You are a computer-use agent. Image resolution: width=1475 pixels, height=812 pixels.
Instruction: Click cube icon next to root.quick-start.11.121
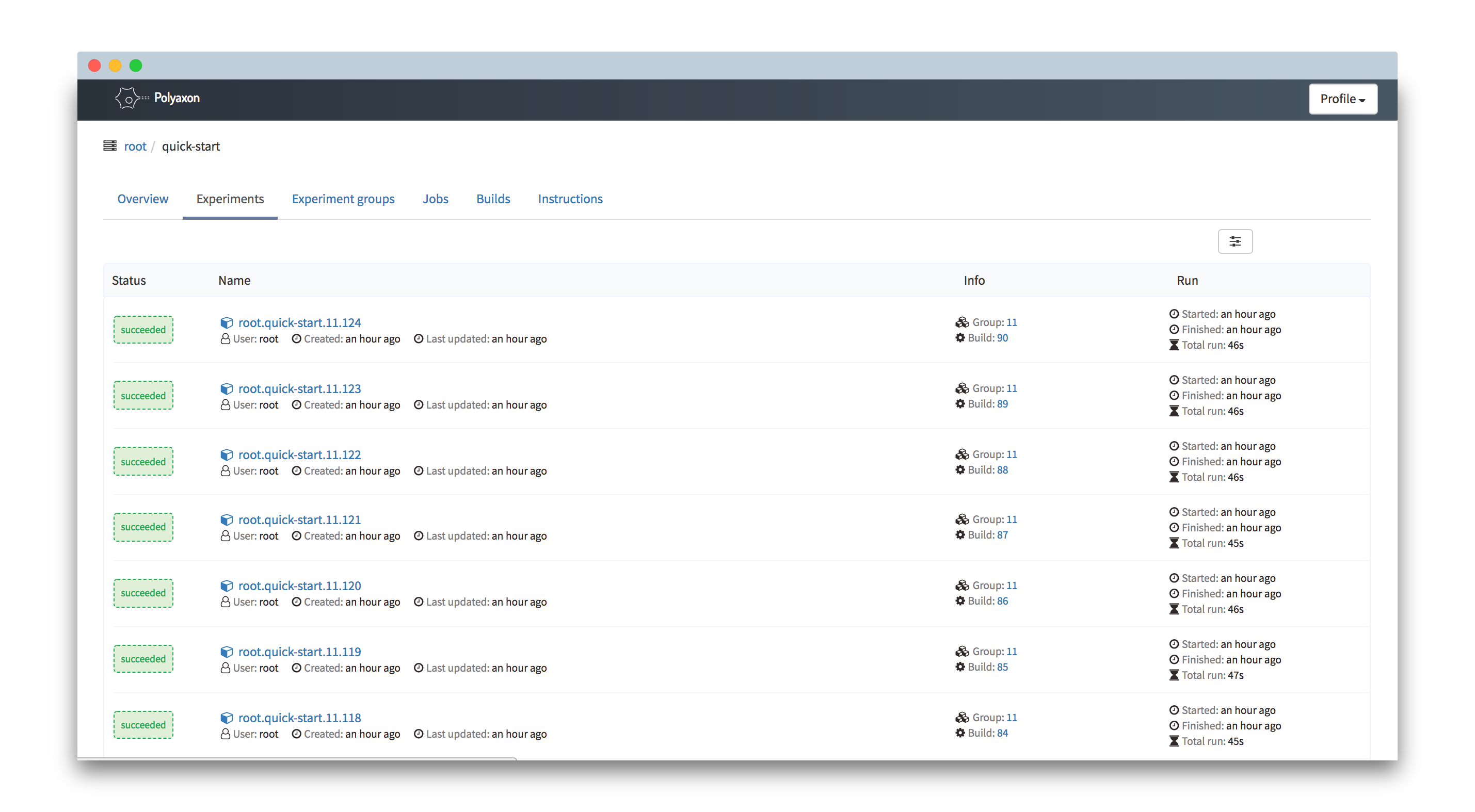tap(227, 520)
